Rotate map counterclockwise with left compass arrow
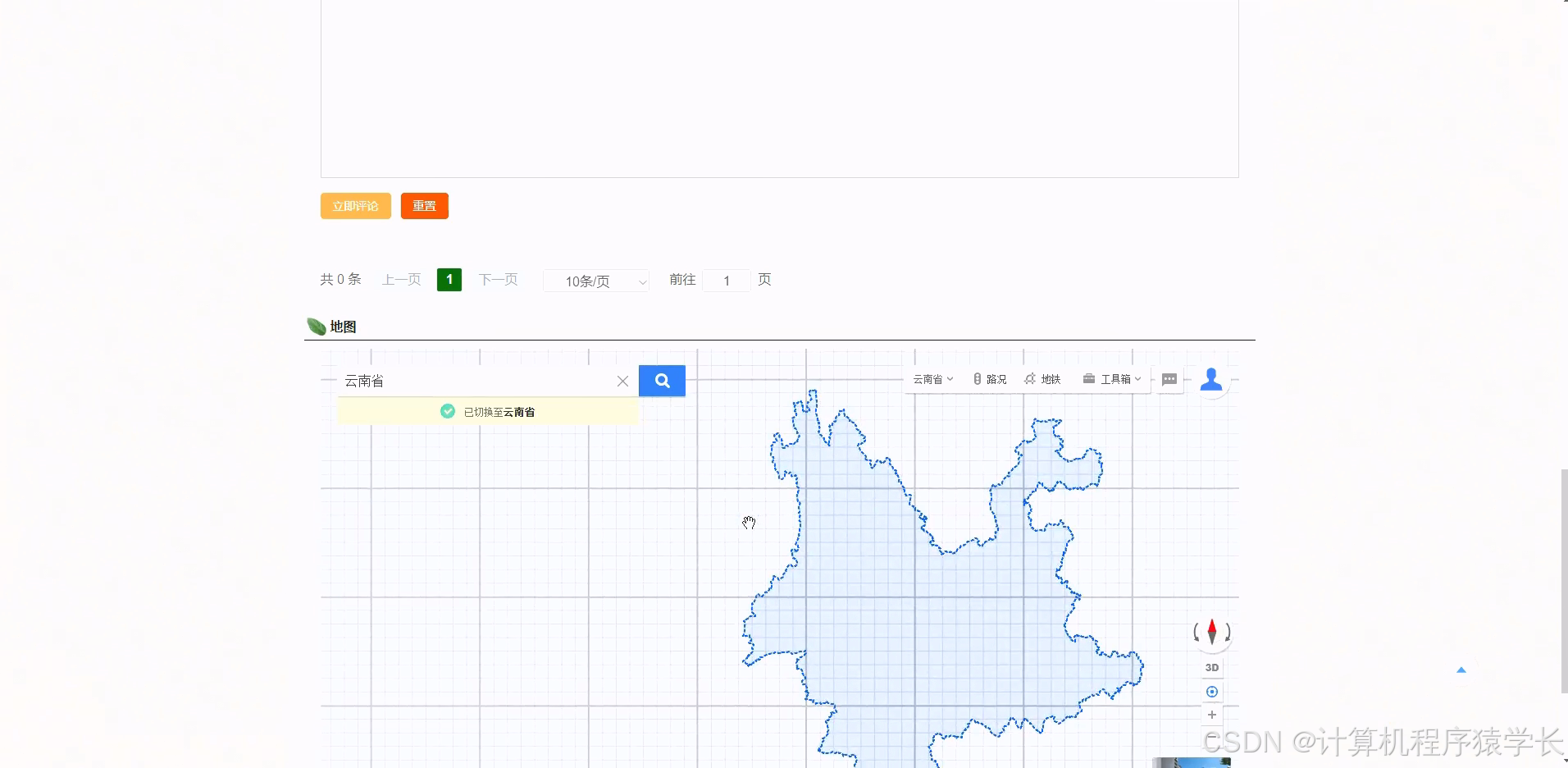 pyautogui.click(x=1197, y=632)
